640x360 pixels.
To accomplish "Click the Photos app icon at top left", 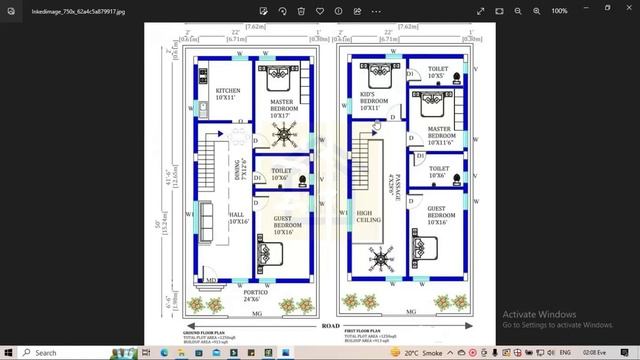I will [x=11, y=11].
